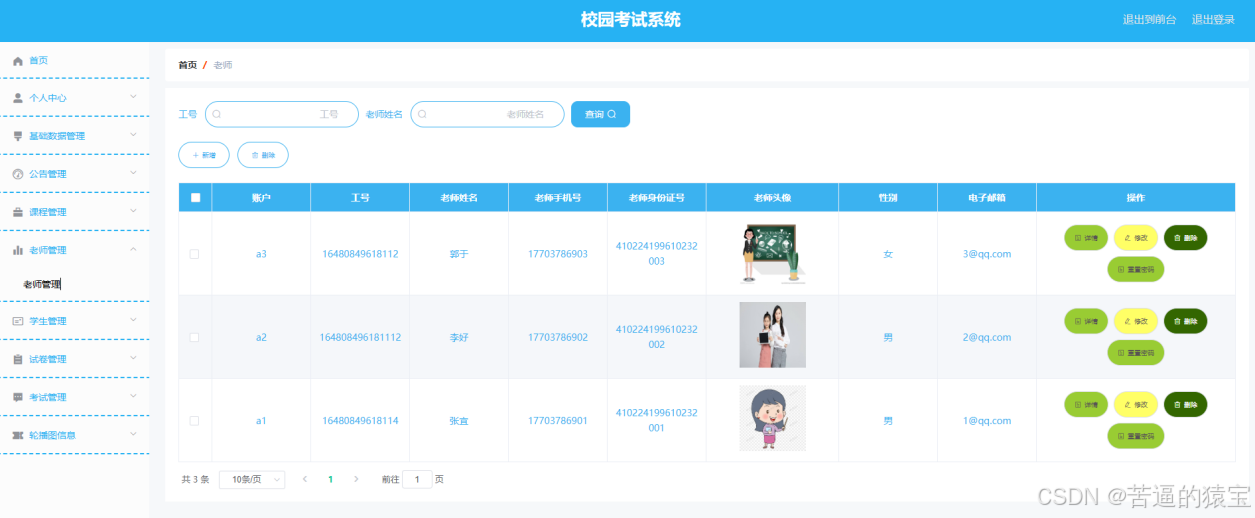Expand the 公告管理 menu chevron
The height and width of the screenshot is (518, 1255).
click(x=134, y=173)
